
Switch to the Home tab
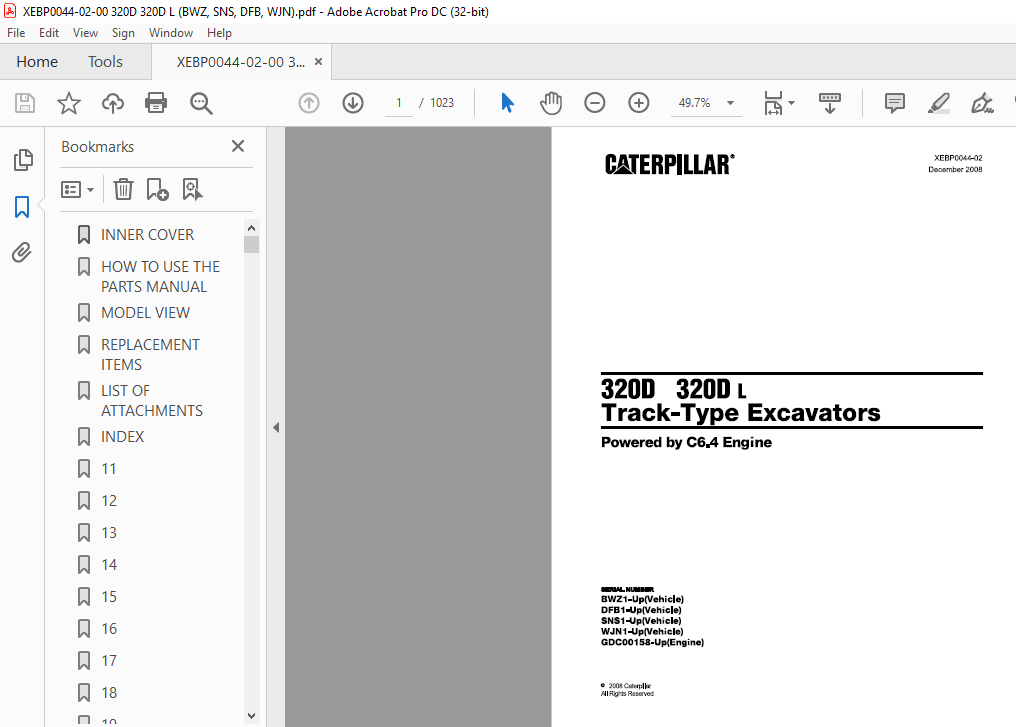[37, 62]
